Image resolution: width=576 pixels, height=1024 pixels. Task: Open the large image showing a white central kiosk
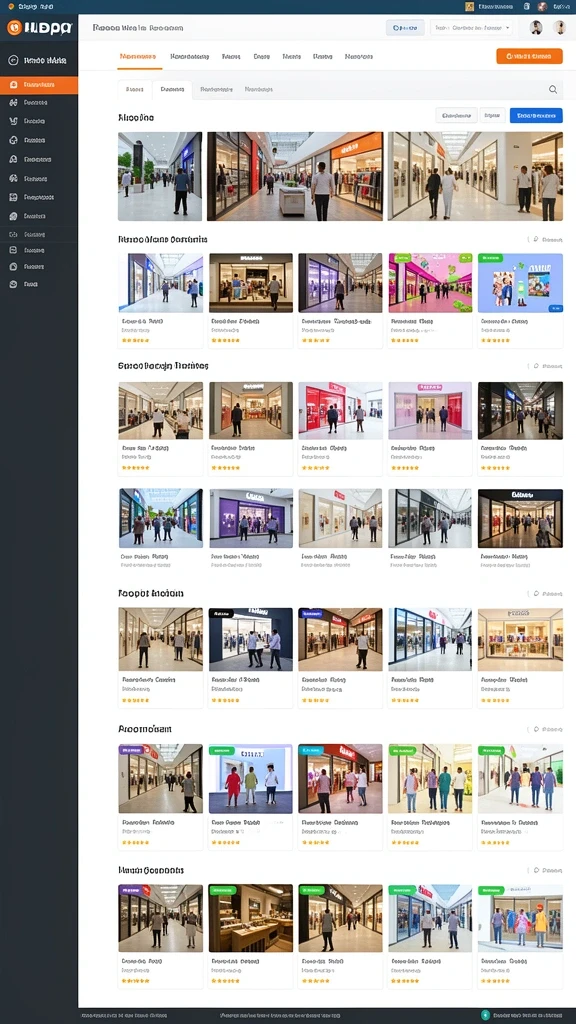(295, 176)
